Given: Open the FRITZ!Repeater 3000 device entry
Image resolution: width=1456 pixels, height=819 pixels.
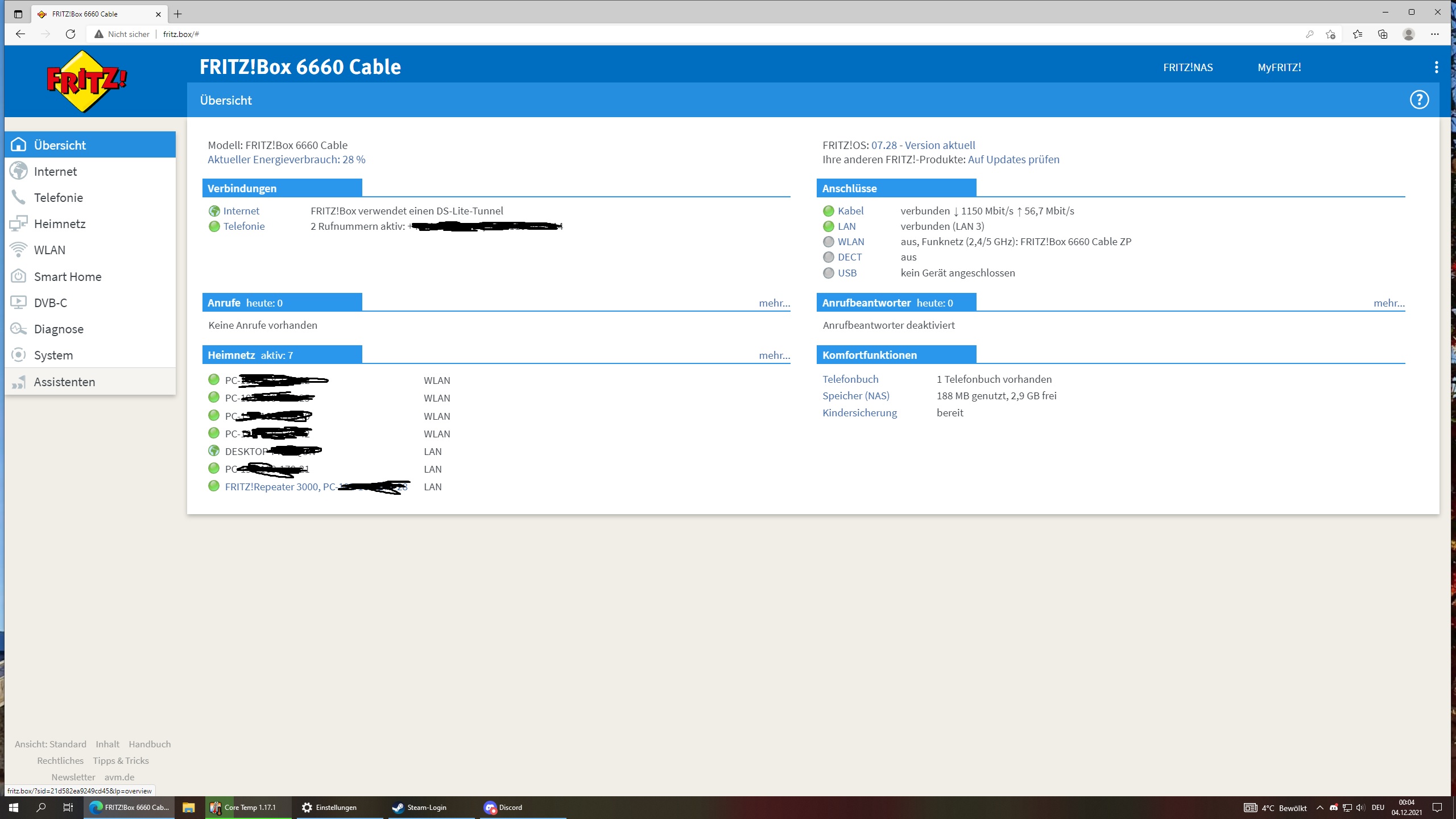Looking at the screenshot, I should [x=272, y=487].
